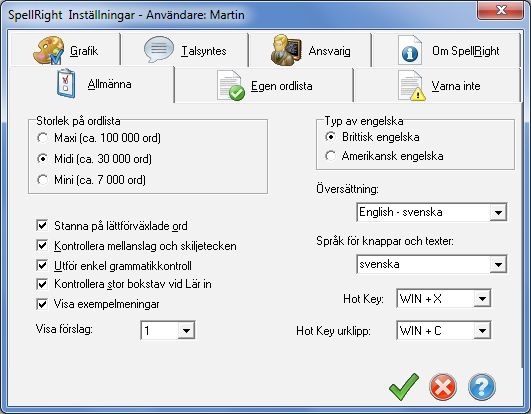Click the Grafik palette icon
This screenshot has width=531, height=414.
click(48, 50)
